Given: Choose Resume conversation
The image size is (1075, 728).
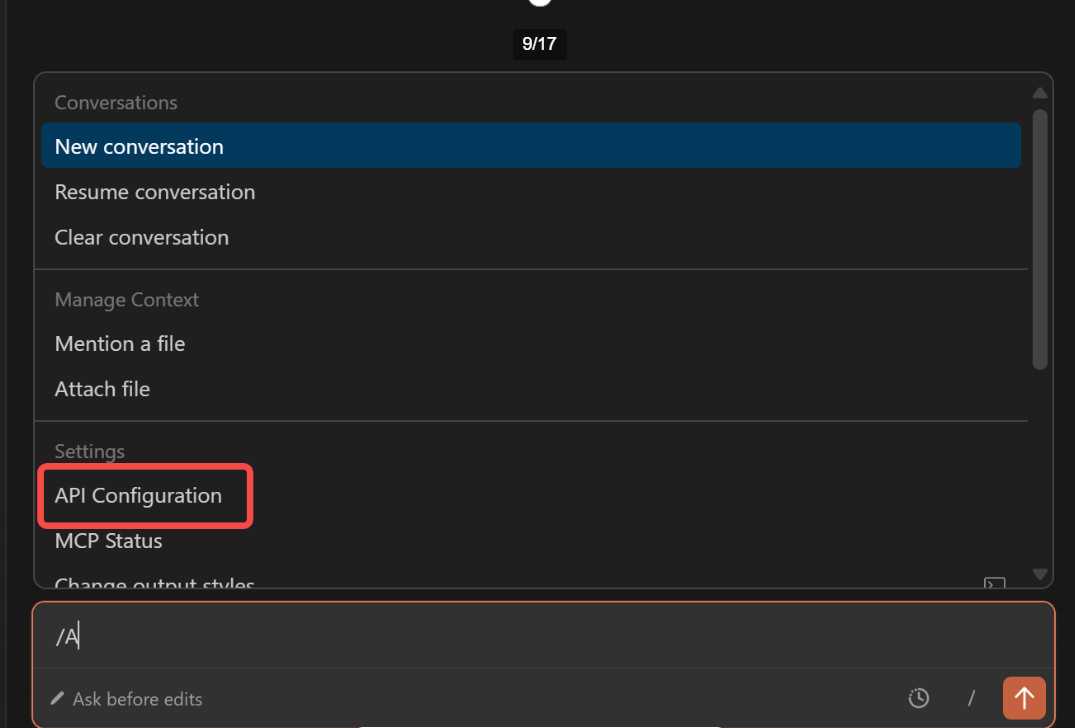Looking at the screenshot, I should [155, 192].
